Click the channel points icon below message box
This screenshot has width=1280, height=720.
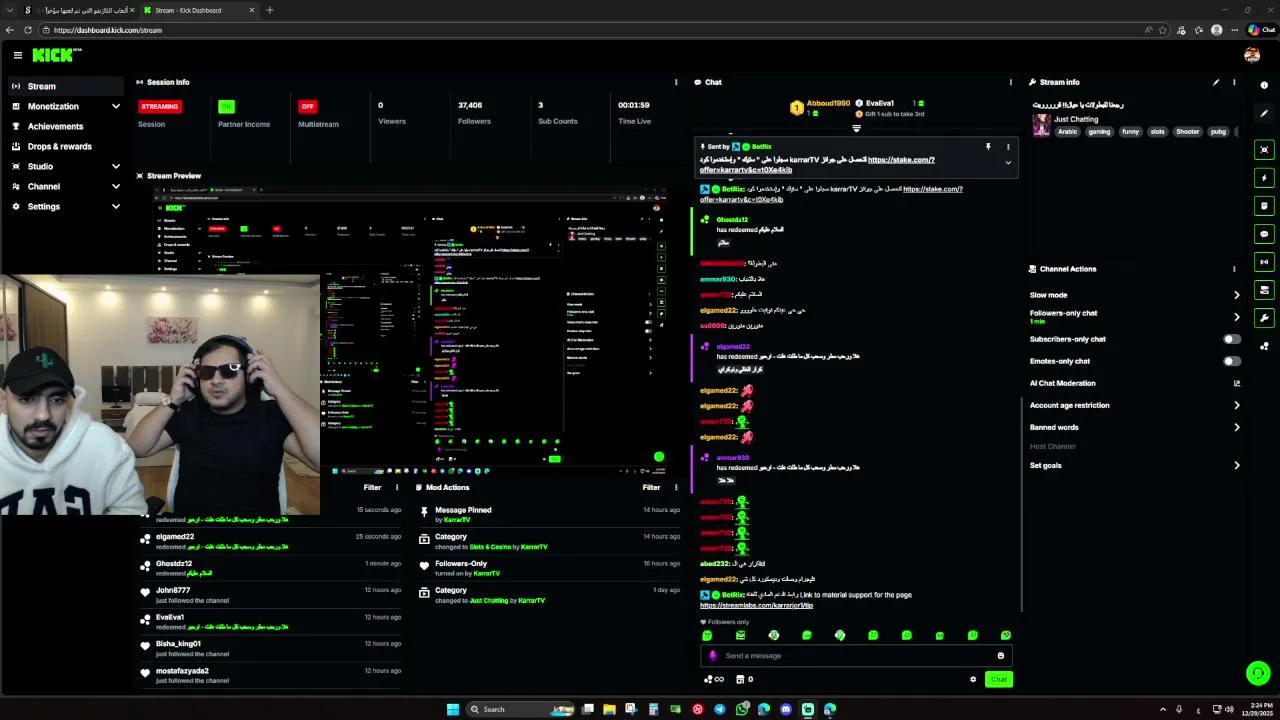(713, 679)
